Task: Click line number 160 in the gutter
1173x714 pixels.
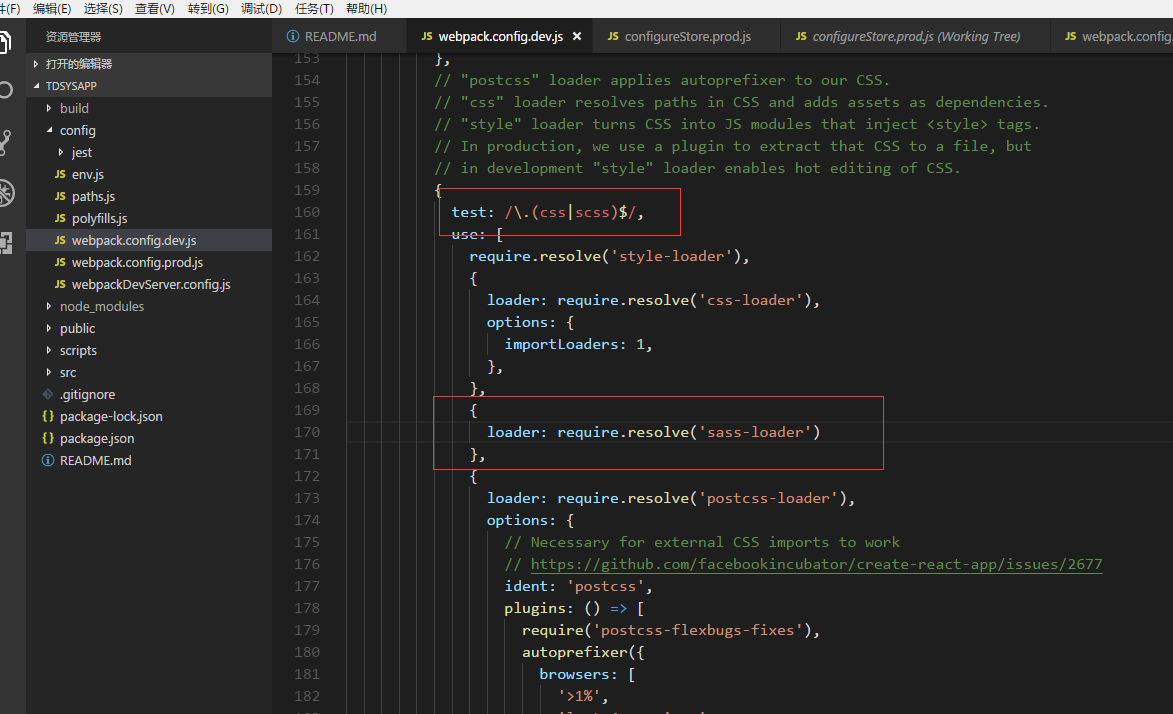Action: [307, 213]
